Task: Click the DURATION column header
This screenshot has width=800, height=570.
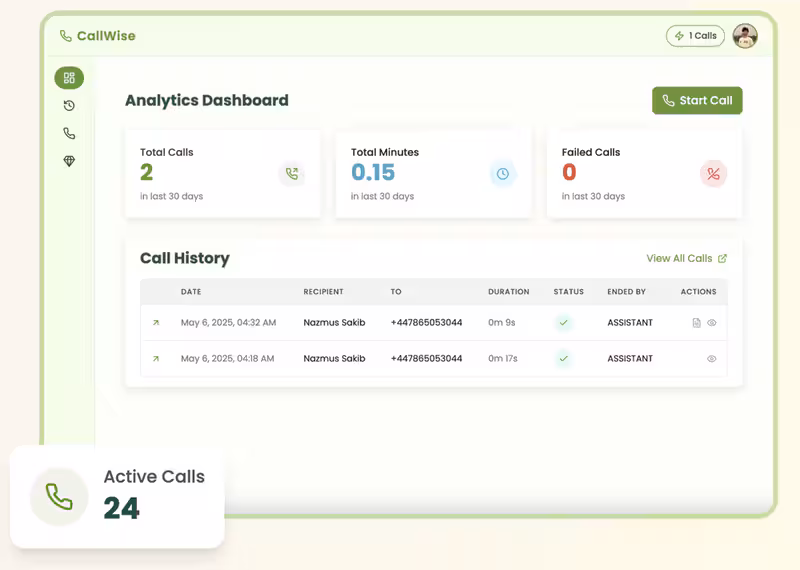Action: coord(509,292)
